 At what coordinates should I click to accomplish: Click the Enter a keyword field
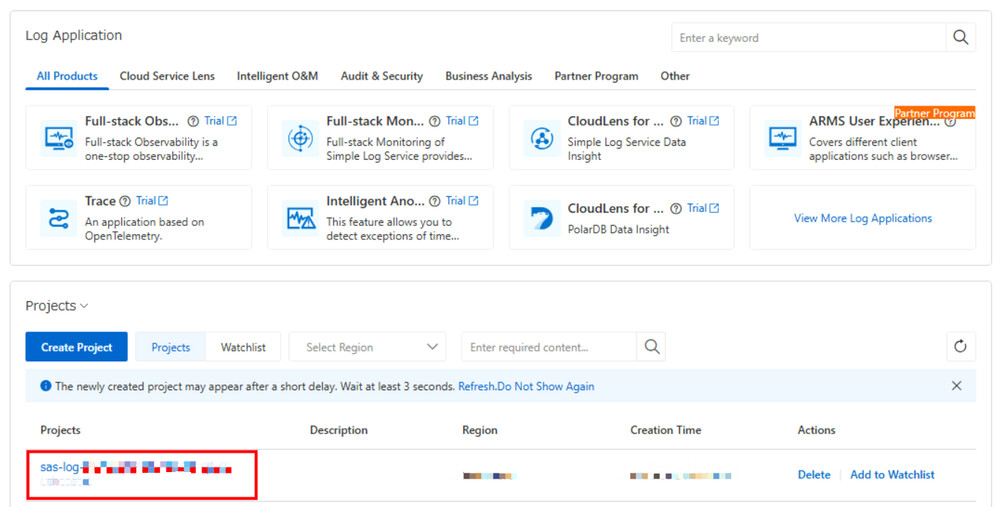coord(808,38)
